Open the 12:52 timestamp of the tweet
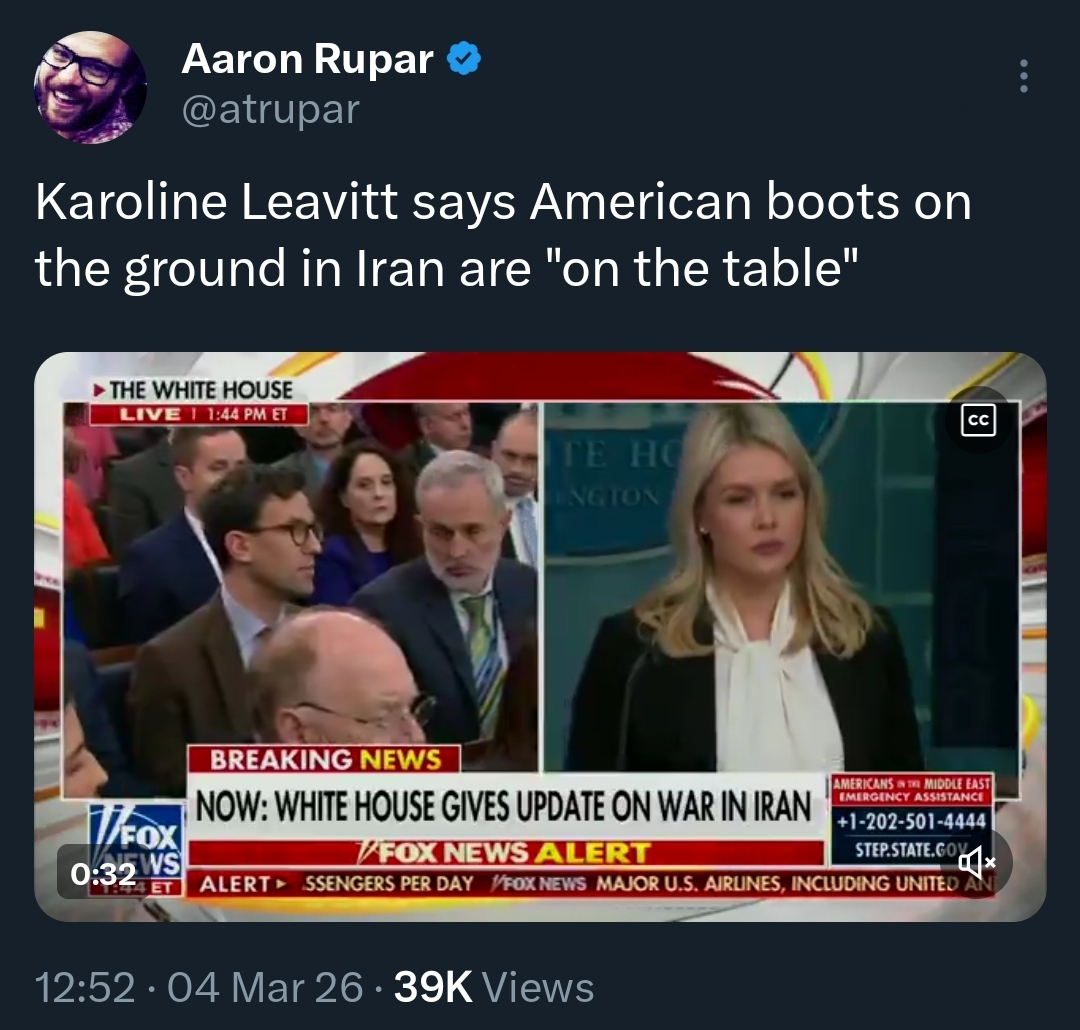 pyautogui.click(x=85, y=987)
